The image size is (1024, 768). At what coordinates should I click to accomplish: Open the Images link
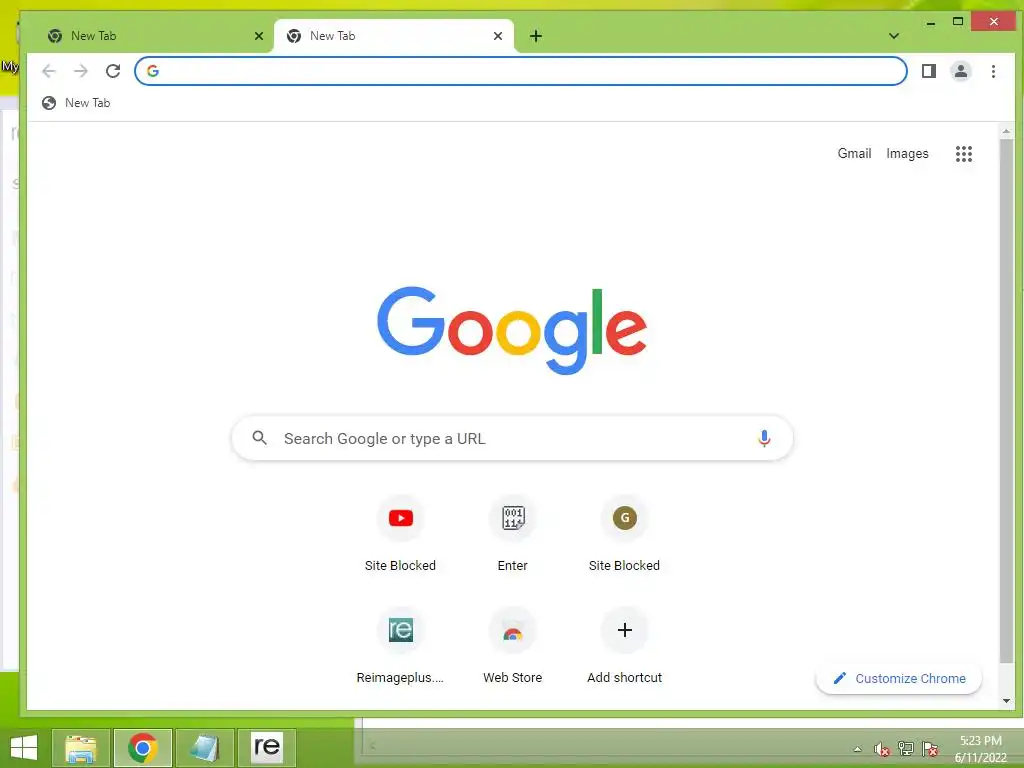(907, 153)
